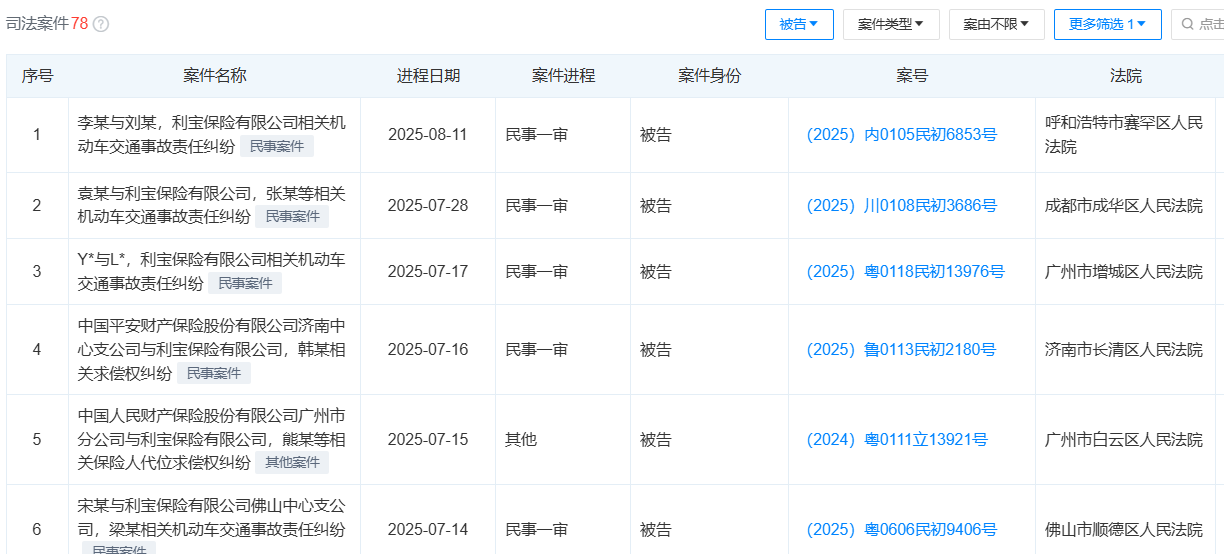Image resolution: width=1224 pixels, height=554 pixels.
Task: Open case number (2025) 粤0606民初9406号
Action: point(901,529)
